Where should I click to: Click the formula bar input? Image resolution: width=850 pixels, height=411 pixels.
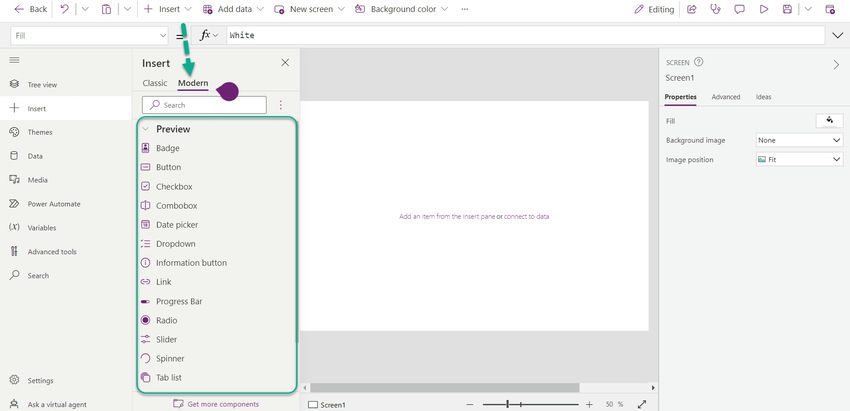pos(525,35)
